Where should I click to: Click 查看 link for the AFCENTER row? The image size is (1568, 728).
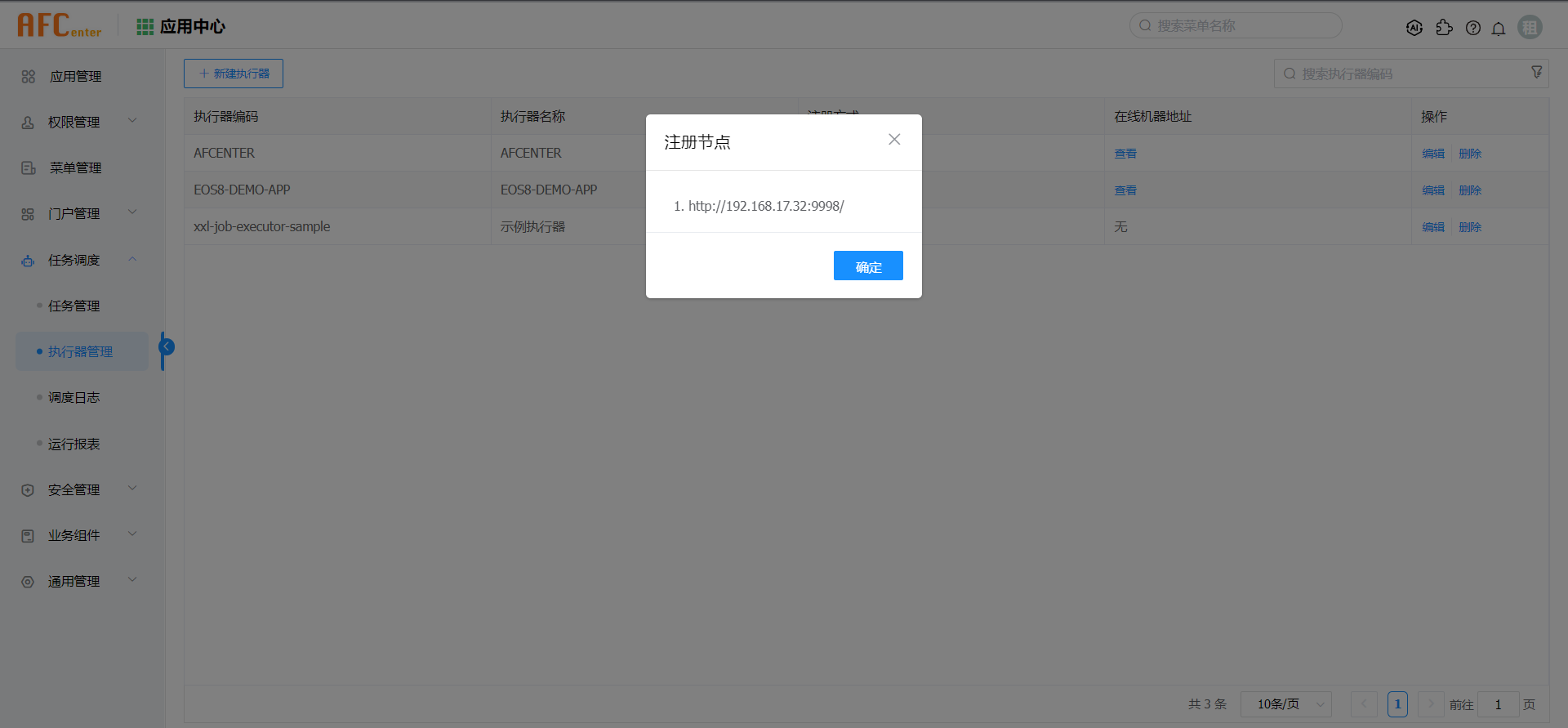click(1125, 154)
